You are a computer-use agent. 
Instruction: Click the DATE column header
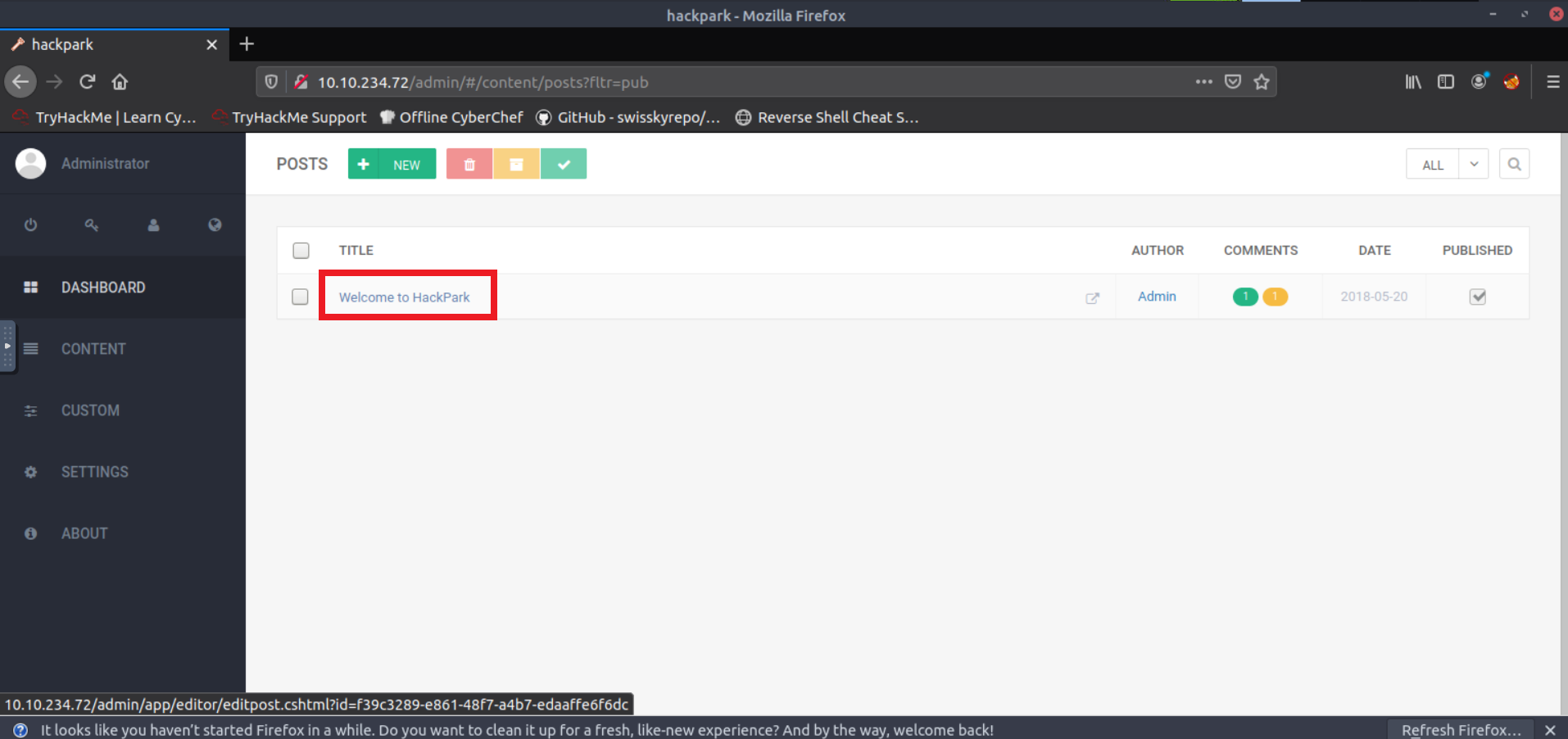(x=1375, y=251)
